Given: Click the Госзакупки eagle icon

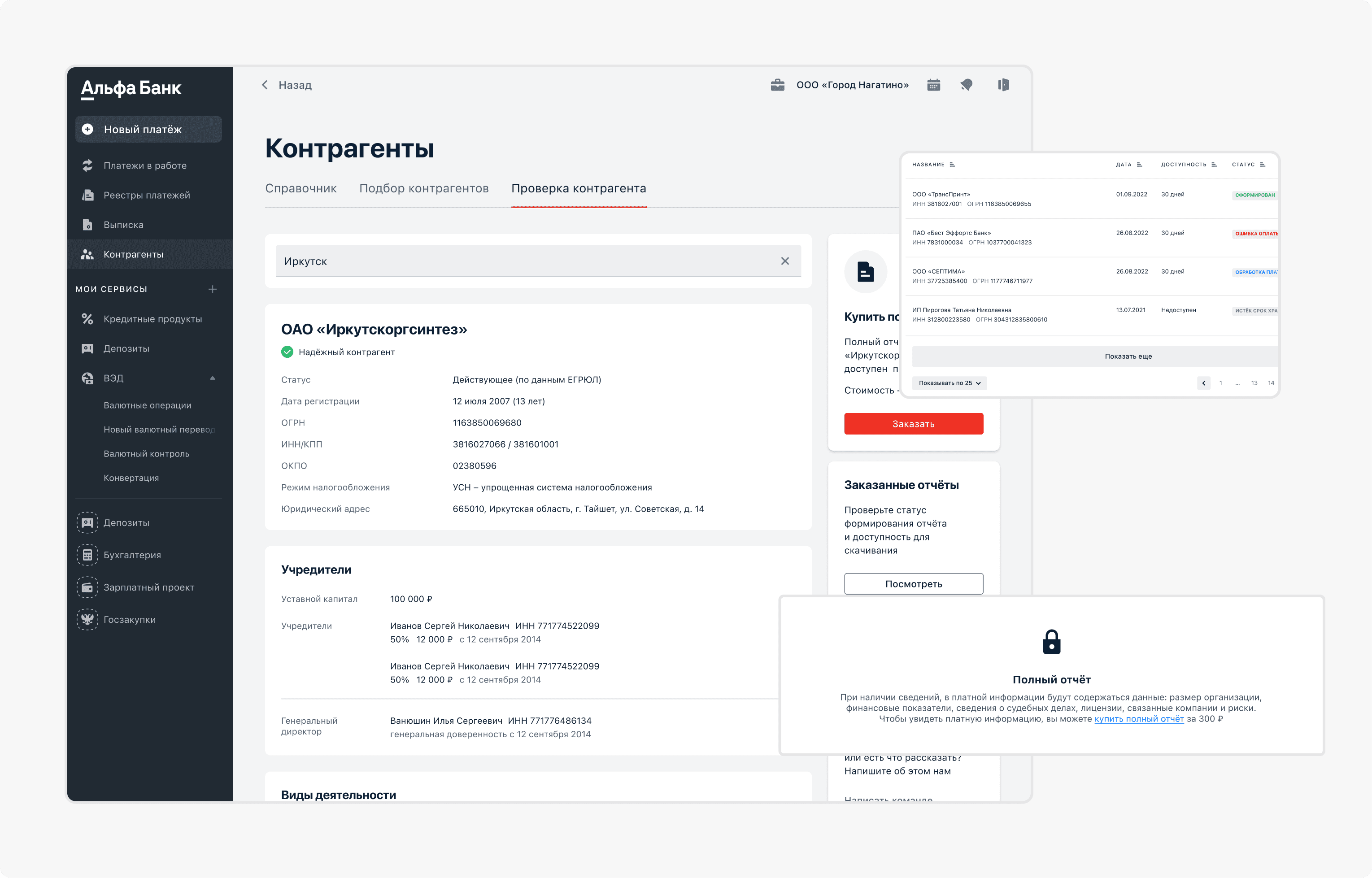Looking at the screenshot, I should (87, 620).
